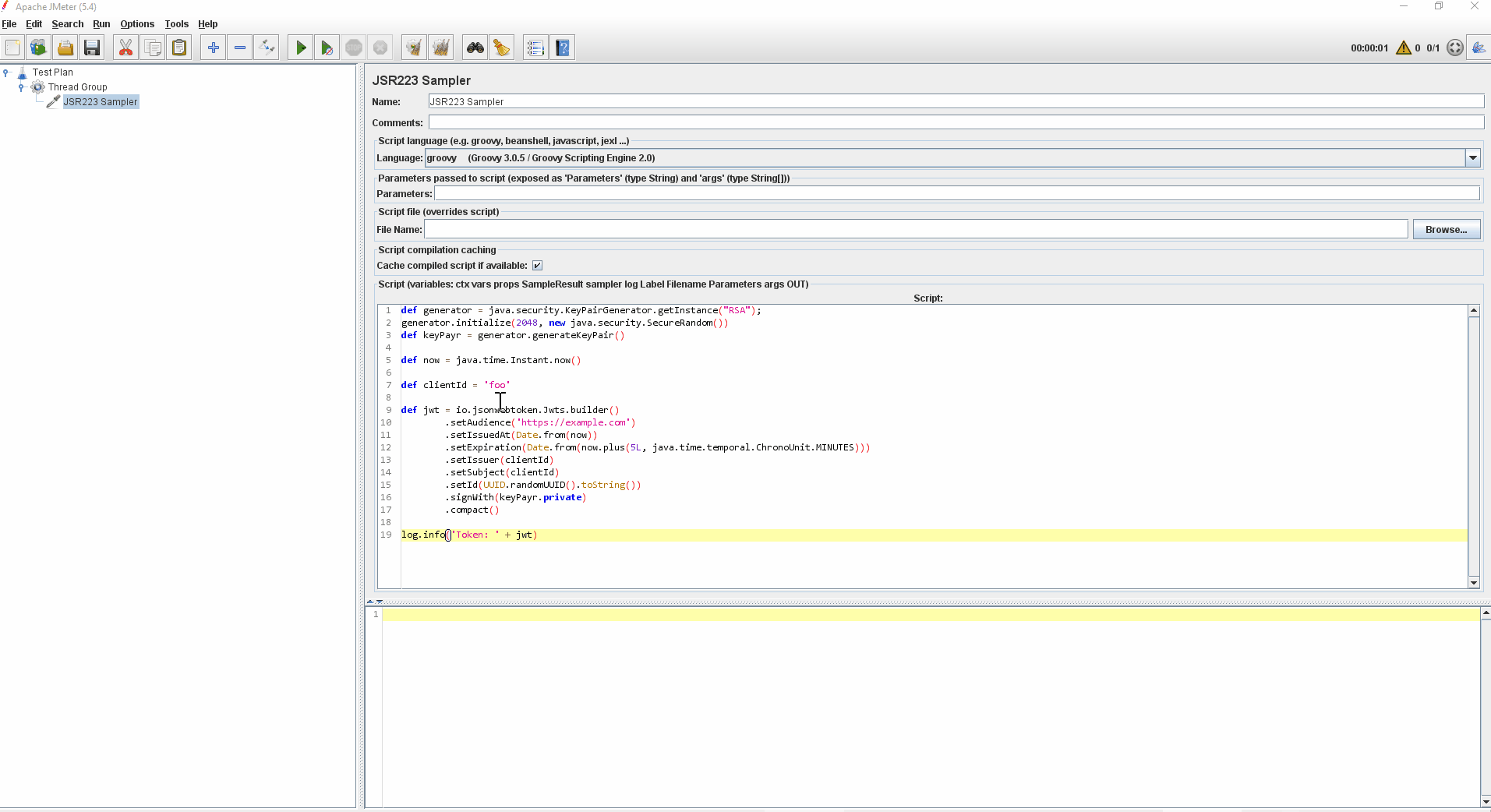The width and height of the screenshot is (1491, 812).
Task: Clear all results using the double-broom icon
Action: pyautogui.click(x=440, y=47)
